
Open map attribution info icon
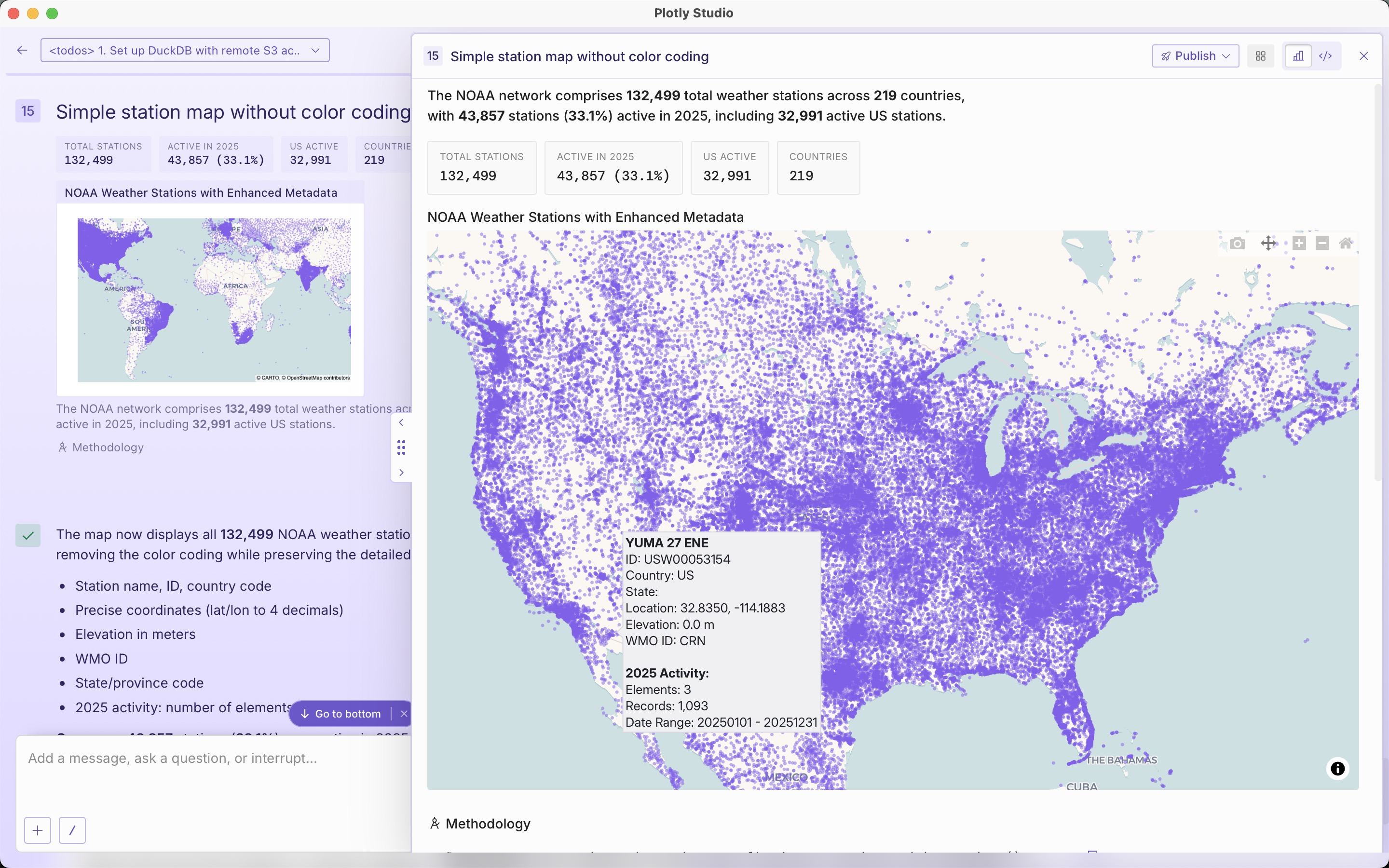click(1338, 769)
